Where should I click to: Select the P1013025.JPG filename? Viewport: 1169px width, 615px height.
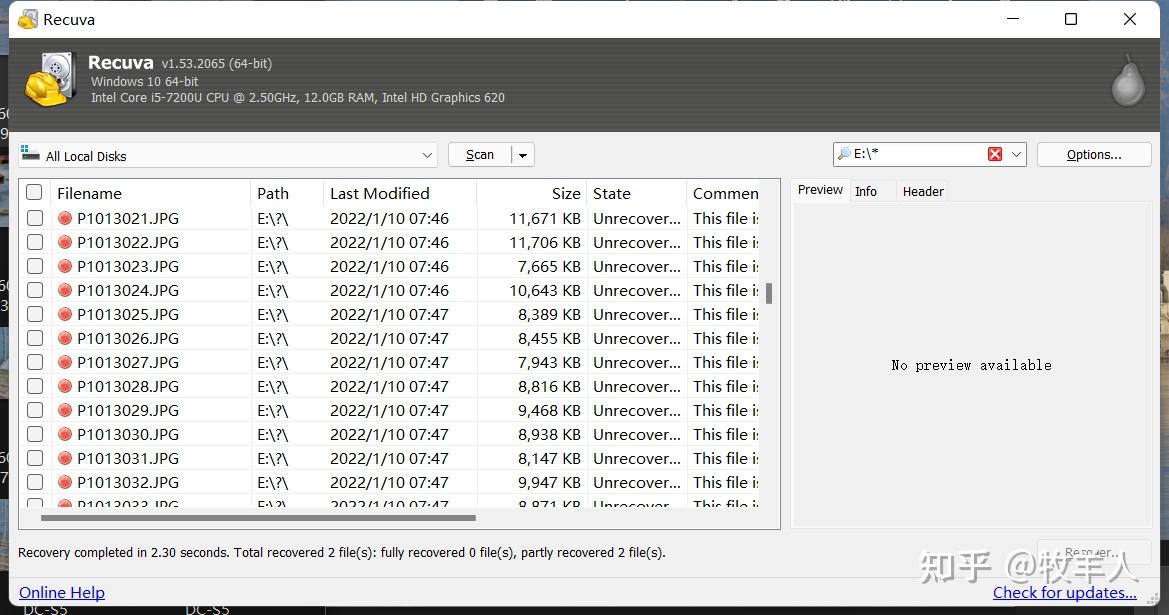[128, 315]
